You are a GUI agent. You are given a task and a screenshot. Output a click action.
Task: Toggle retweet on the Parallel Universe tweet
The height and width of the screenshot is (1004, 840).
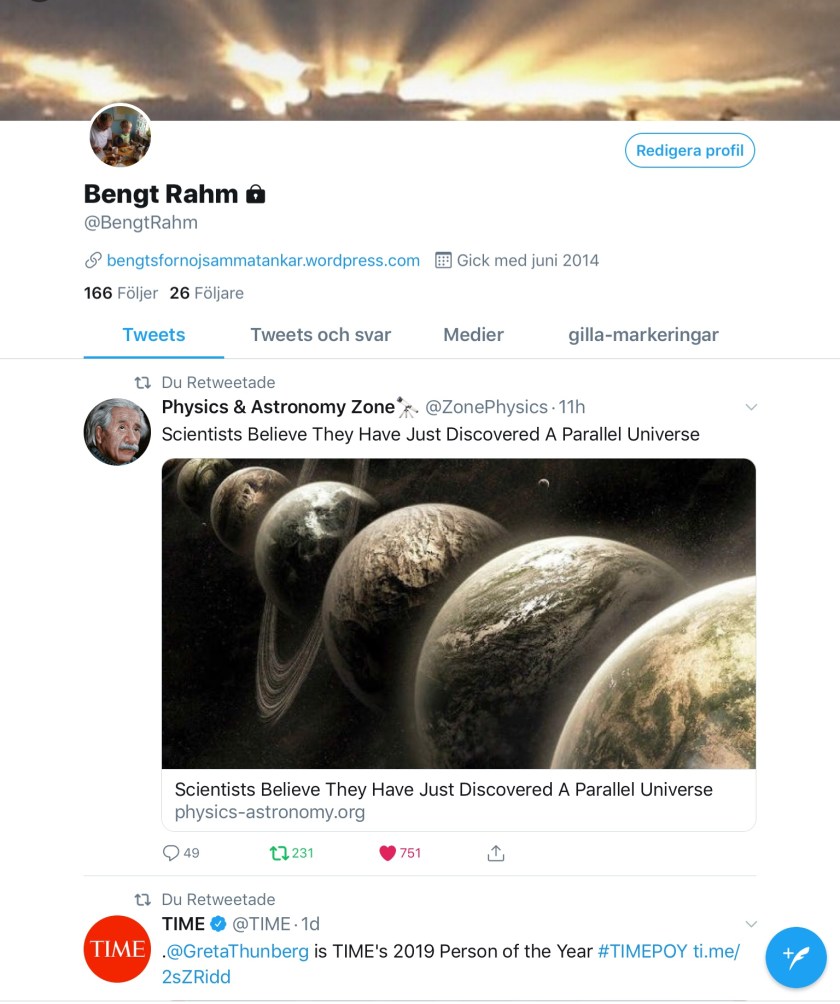pyautogui.click(x=279, y=853)
